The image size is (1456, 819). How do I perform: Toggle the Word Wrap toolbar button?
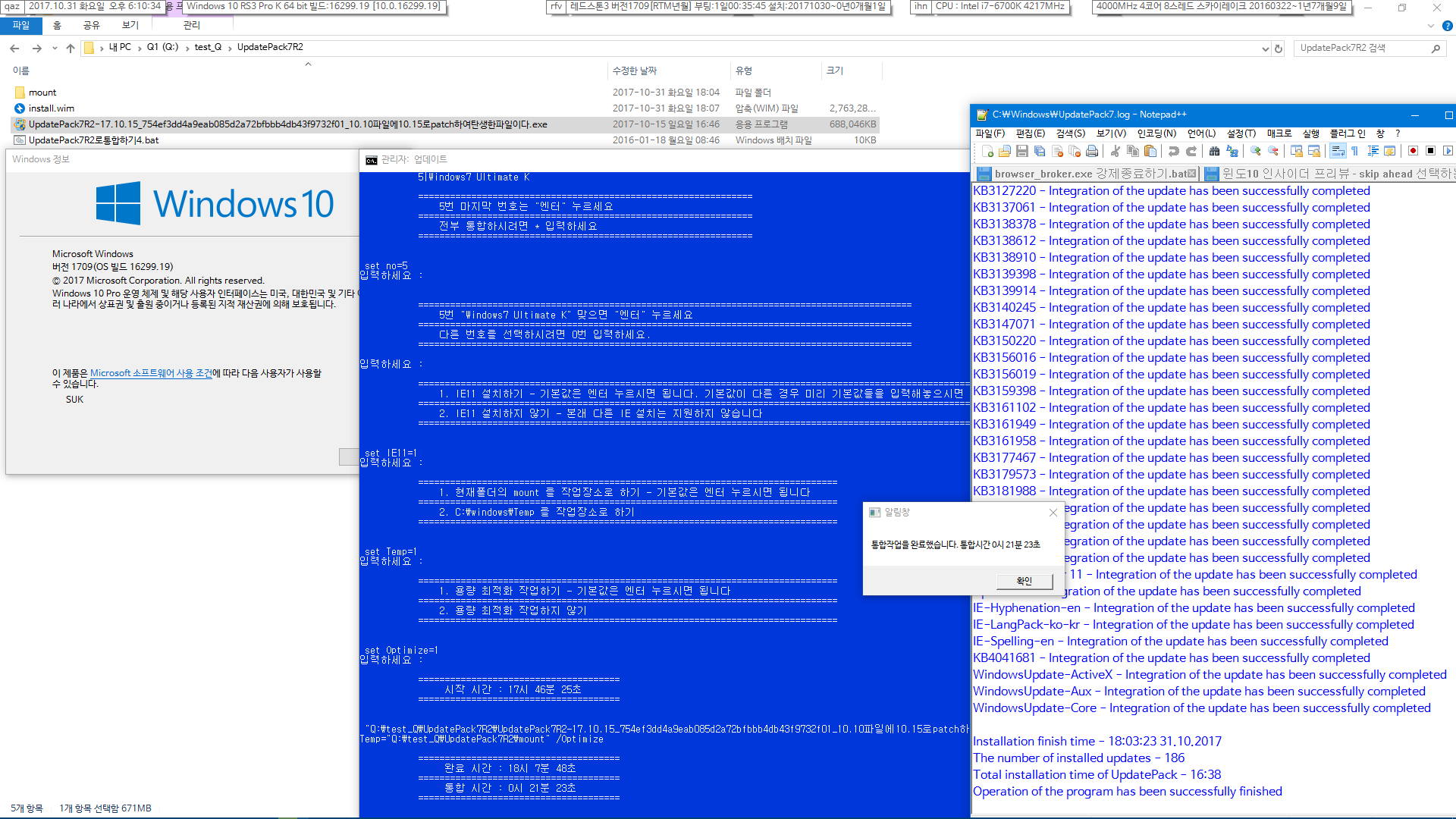1338,151
